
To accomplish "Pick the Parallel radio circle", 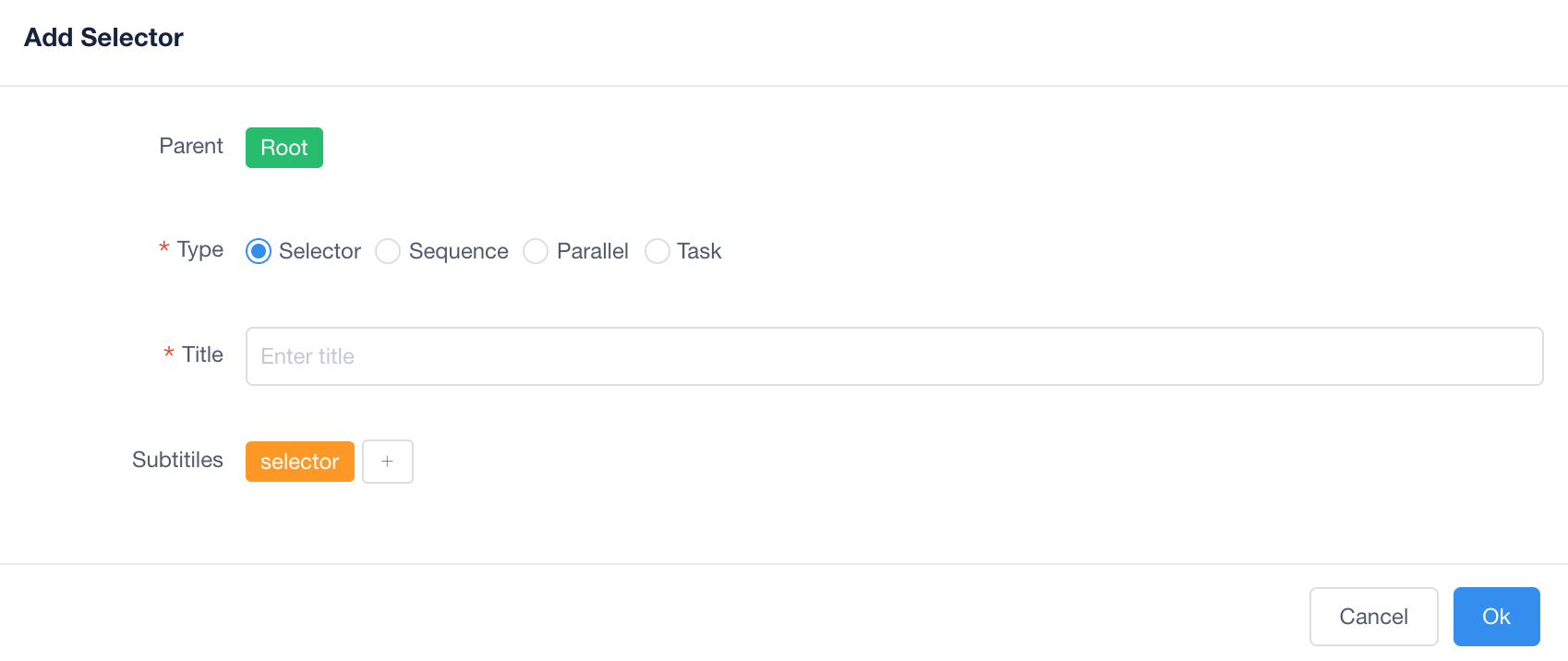I will coord(536,251).
